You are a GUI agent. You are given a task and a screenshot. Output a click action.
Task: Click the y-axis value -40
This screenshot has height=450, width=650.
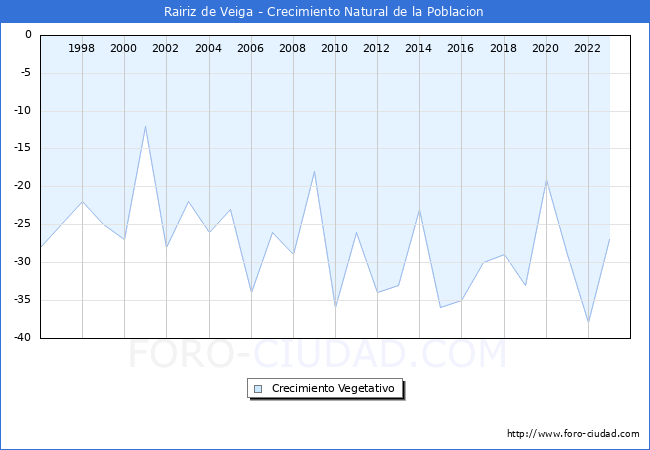(x=23, y=337)
